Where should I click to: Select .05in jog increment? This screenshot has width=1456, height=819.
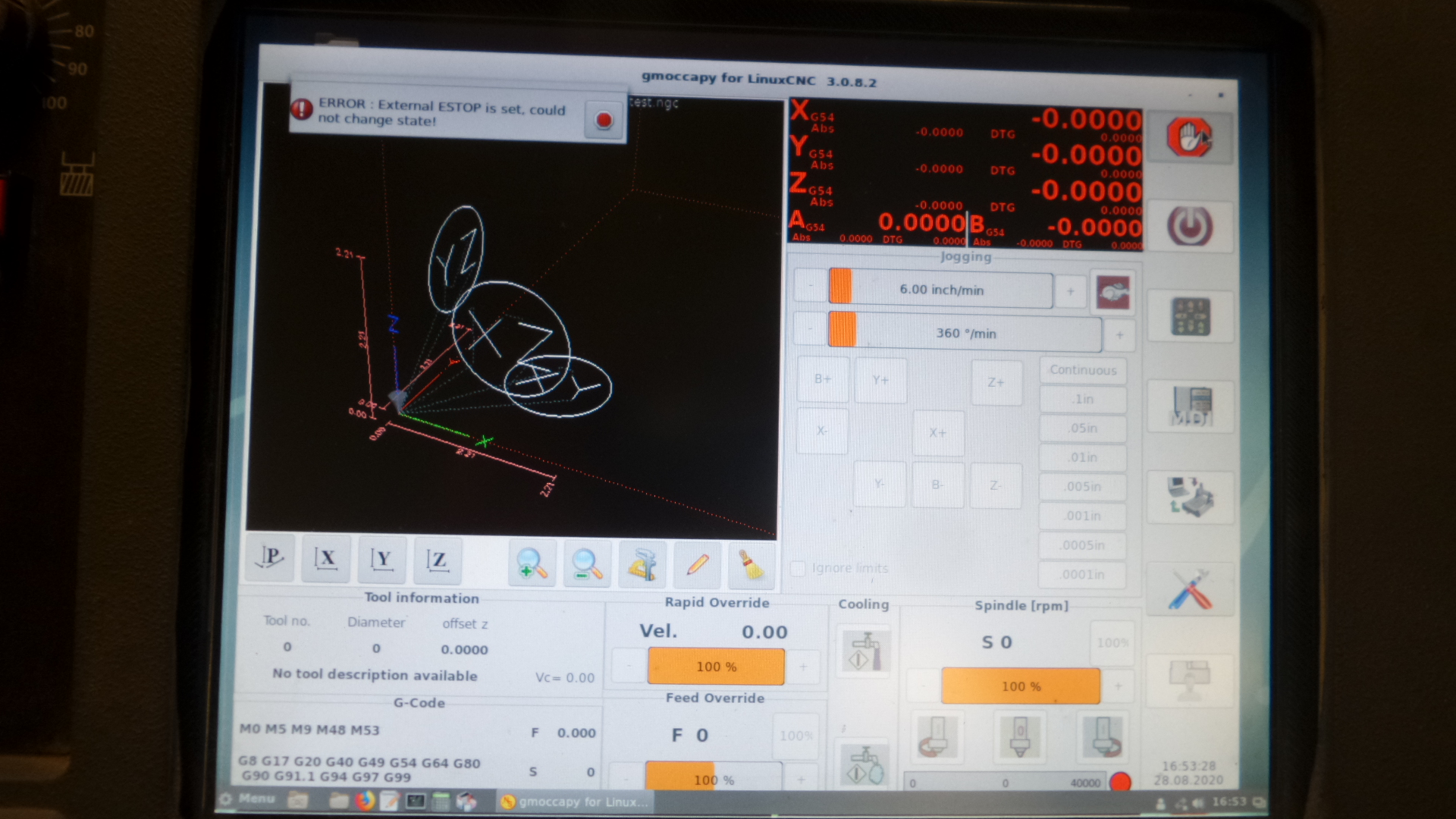point(1083,428)
